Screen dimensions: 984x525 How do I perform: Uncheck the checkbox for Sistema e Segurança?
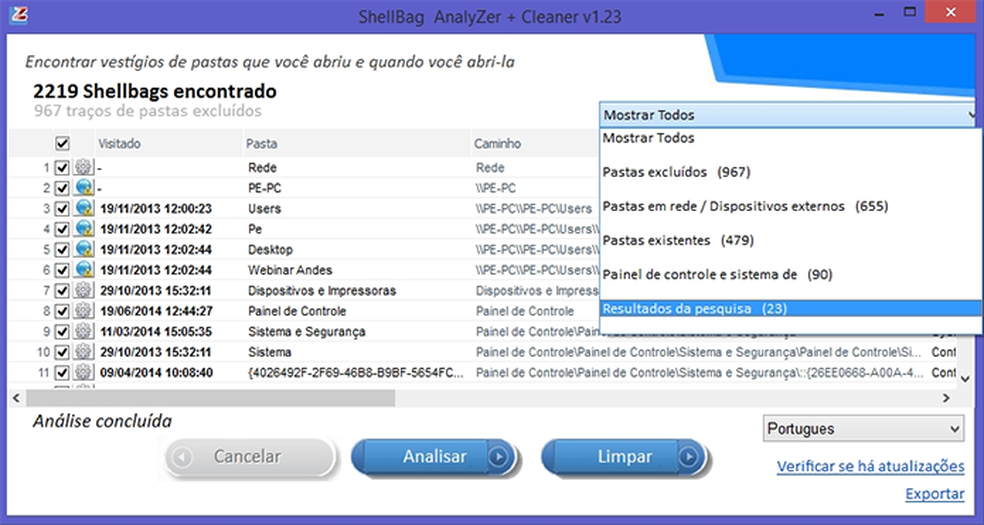pyautogui.click(x=62, y=331)
